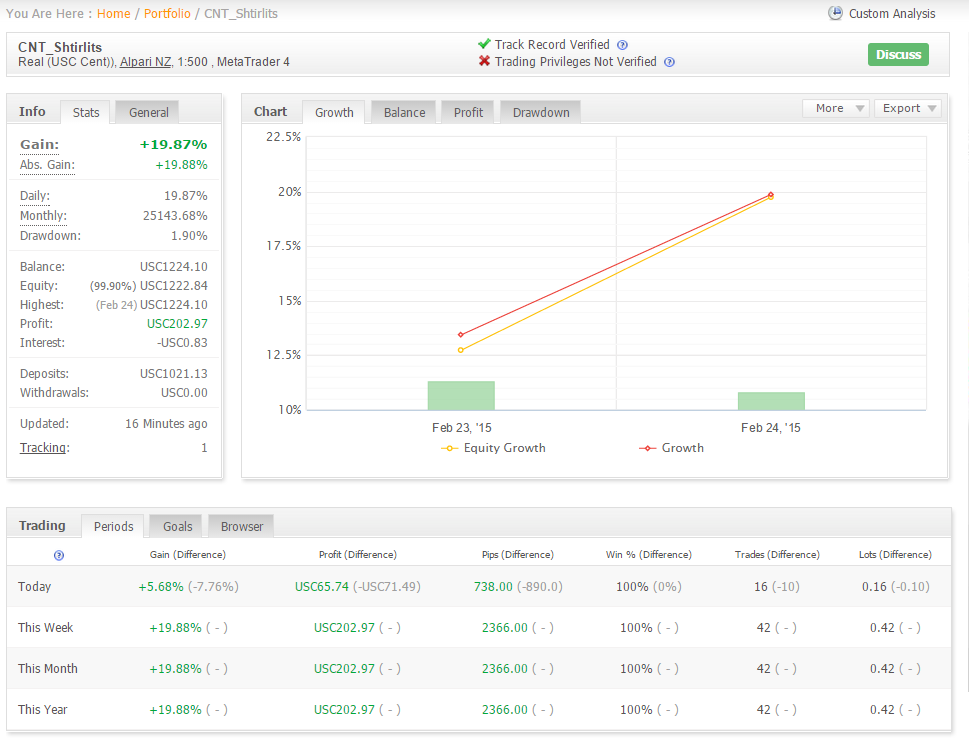Switch to the Stats tab

point(85,113)
